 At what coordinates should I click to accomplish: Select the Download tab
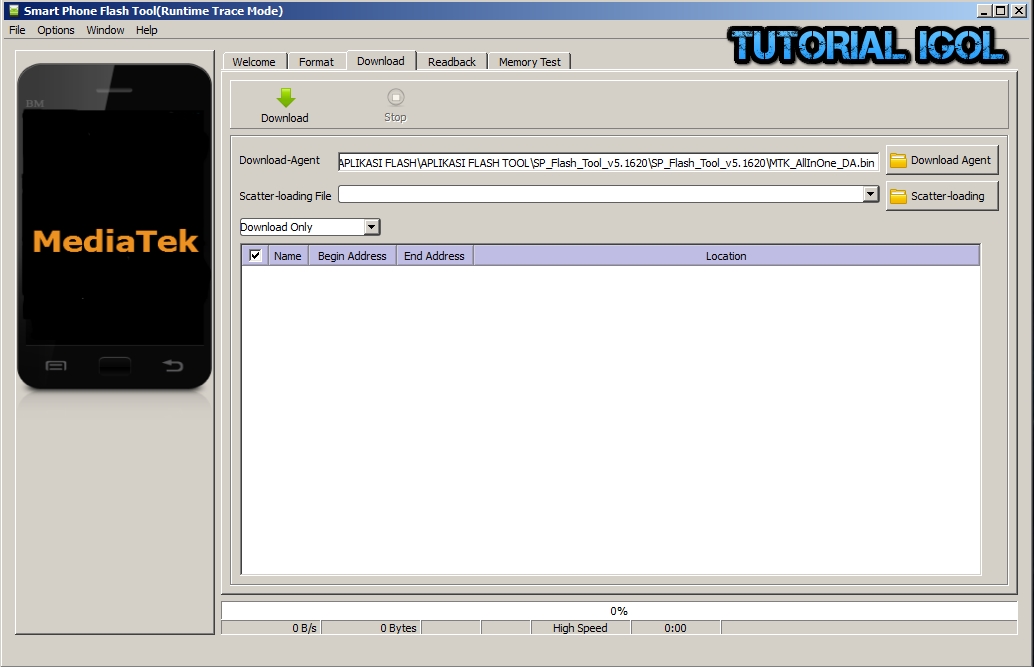coord(381,61)
